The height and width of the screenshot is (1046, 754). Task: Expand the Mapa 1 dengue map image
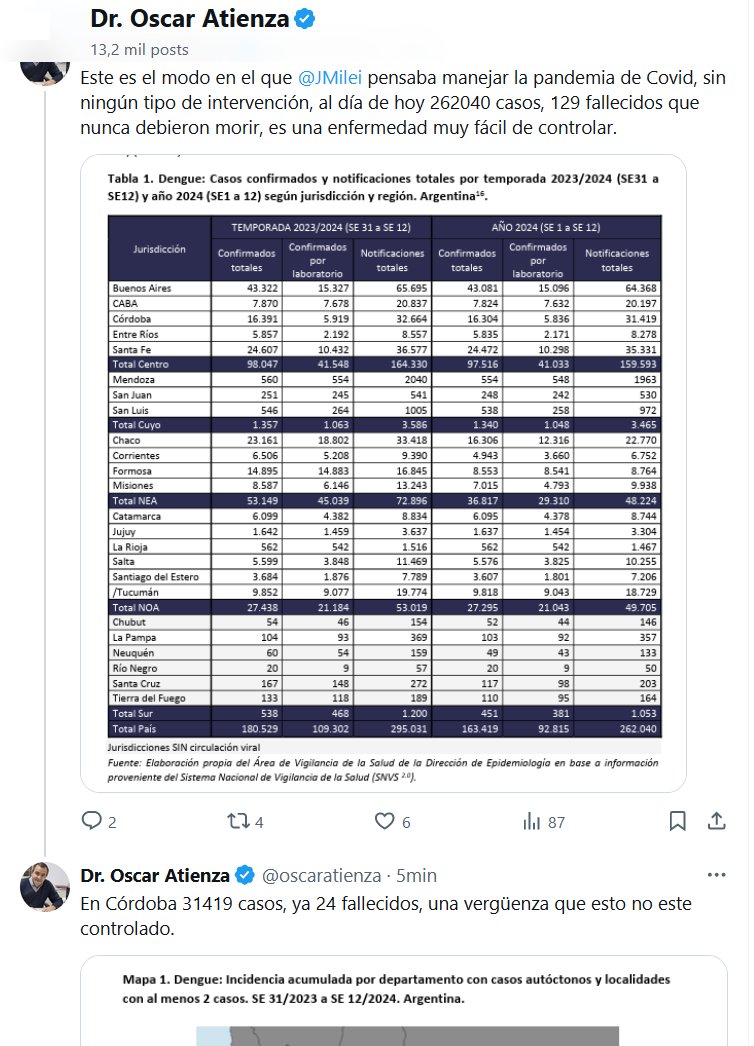click(403, 1000)
